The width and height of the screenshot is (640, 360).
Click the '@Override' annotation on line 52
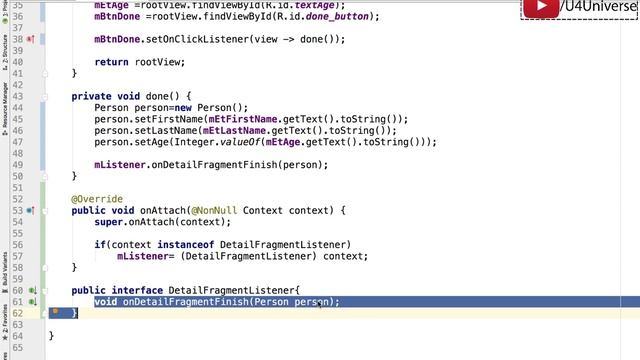click(x=97, y=199)
